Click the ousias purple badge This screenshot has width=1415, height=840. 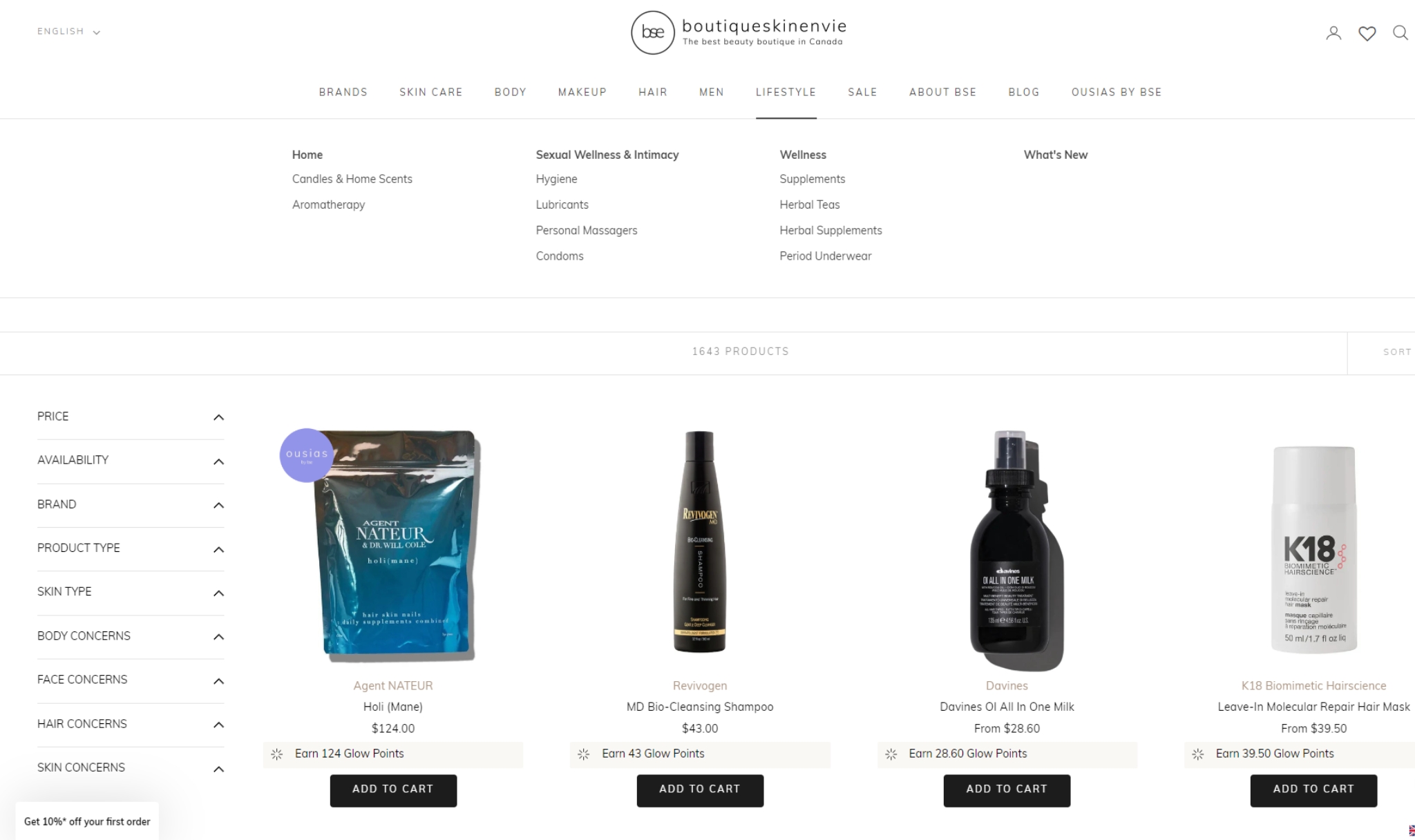coord(306,455)
